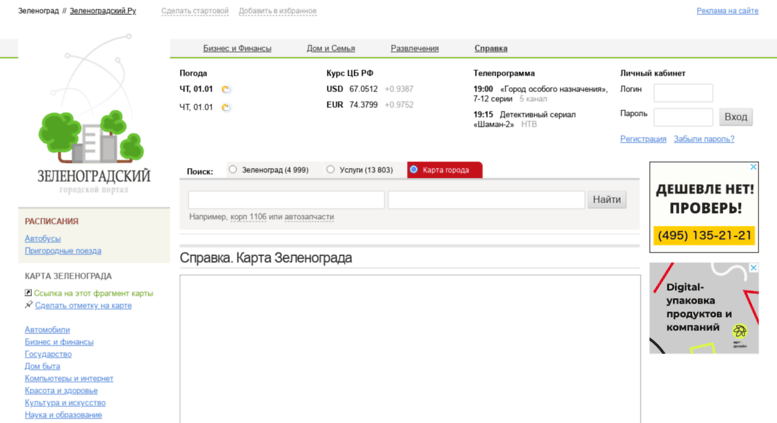Open the Автомобили category
The image size is (777, 423).
point(47,330)
